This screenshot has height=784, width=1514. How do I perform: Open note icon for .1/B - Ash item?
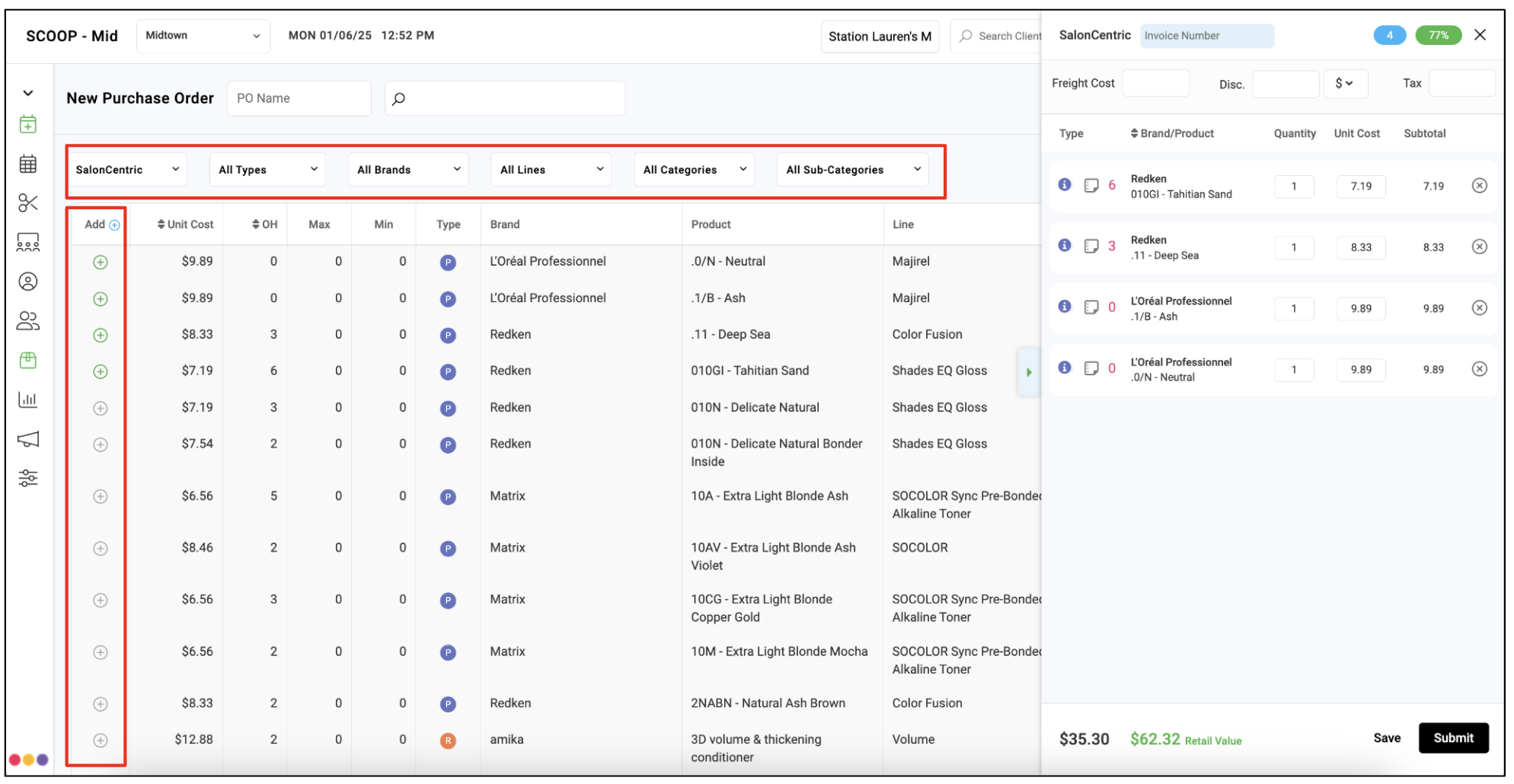pyautogui.click(x=1093, y=308)
